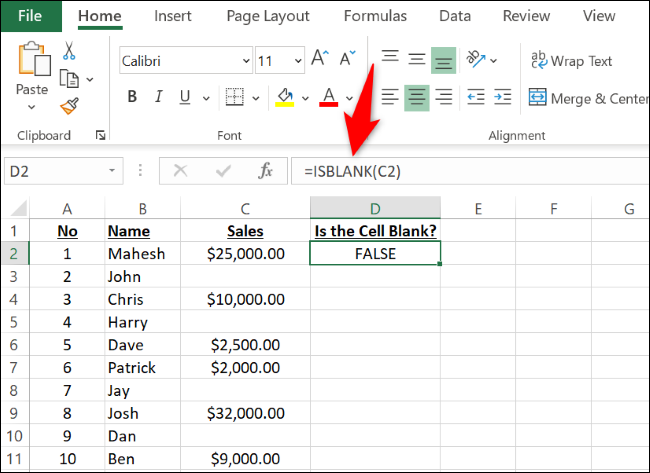Switch to the Page Layout tab

pyautogui.click(x=268, y=16)
